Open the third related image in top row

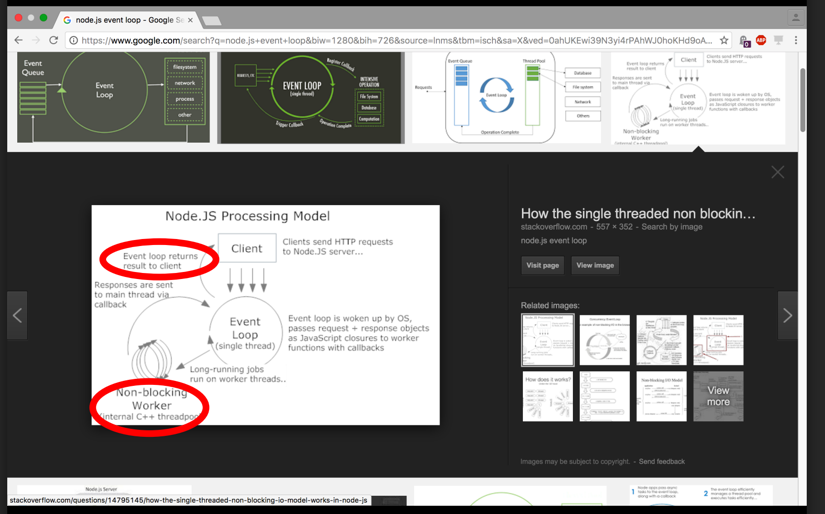(661, 340)
